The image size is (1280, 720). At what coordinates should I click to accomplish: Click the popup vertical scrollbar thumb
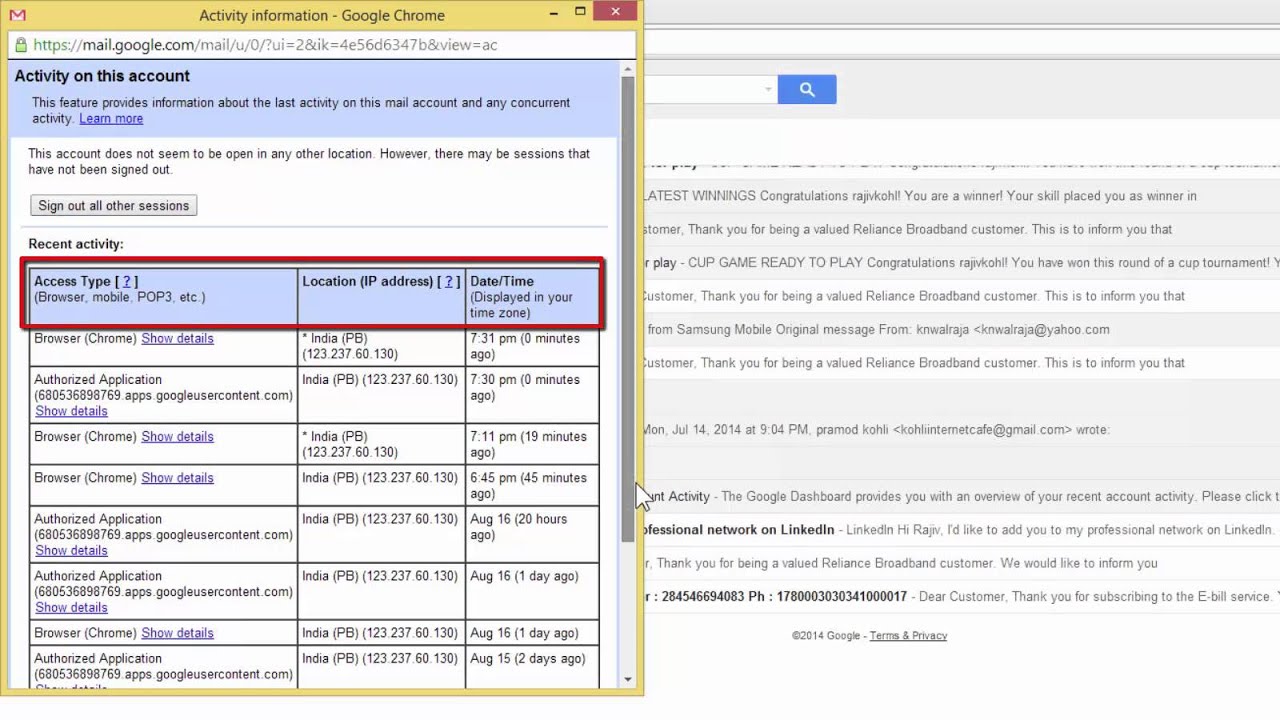pos(628,310)
